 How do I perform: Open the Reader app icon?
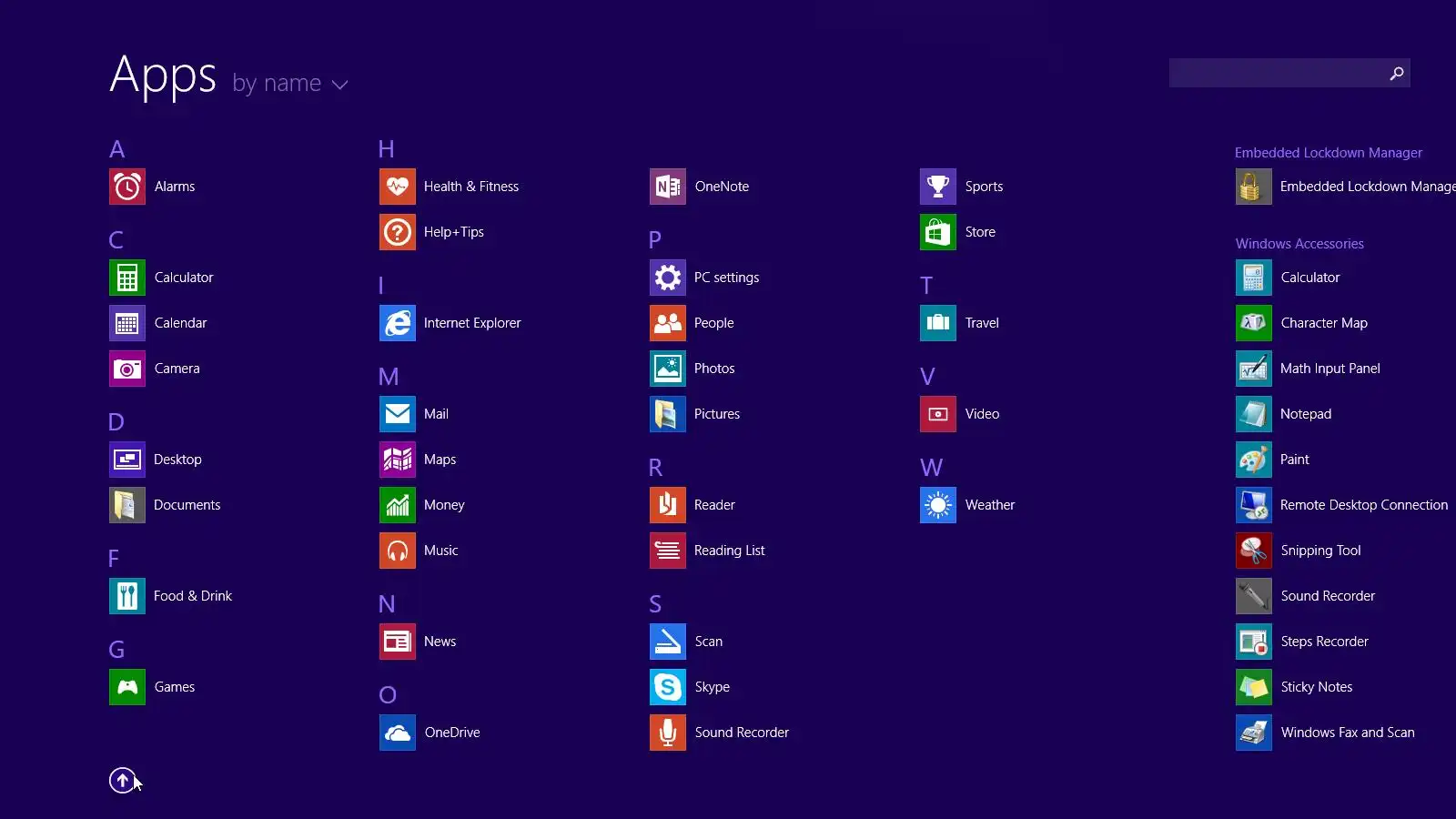point(668,505)
